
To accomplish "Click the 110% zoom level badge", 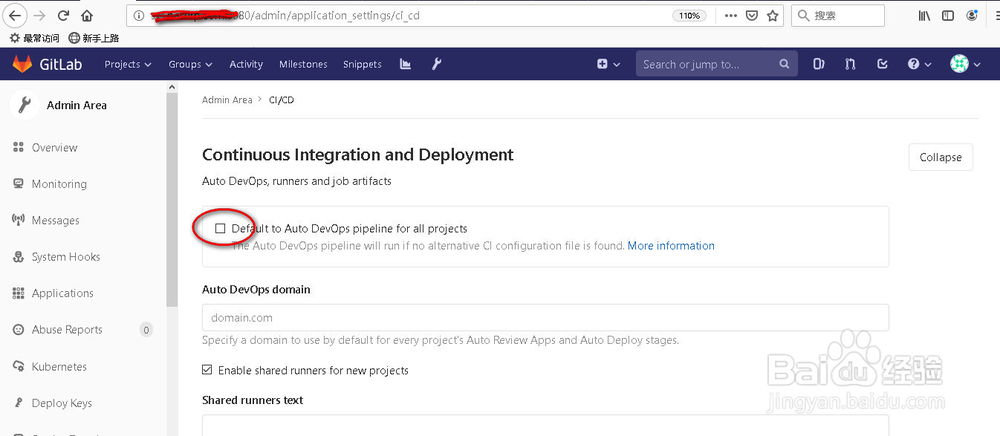I will click(x=689, y=16).
